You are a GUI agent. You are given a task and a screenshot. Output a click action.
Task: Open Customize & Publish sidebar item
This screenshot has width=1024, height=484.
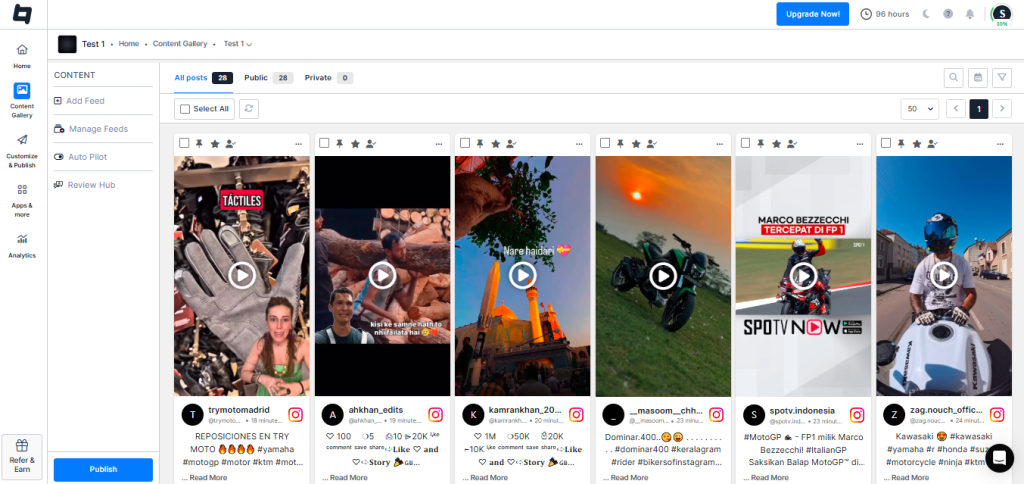(x=22, y=151)
